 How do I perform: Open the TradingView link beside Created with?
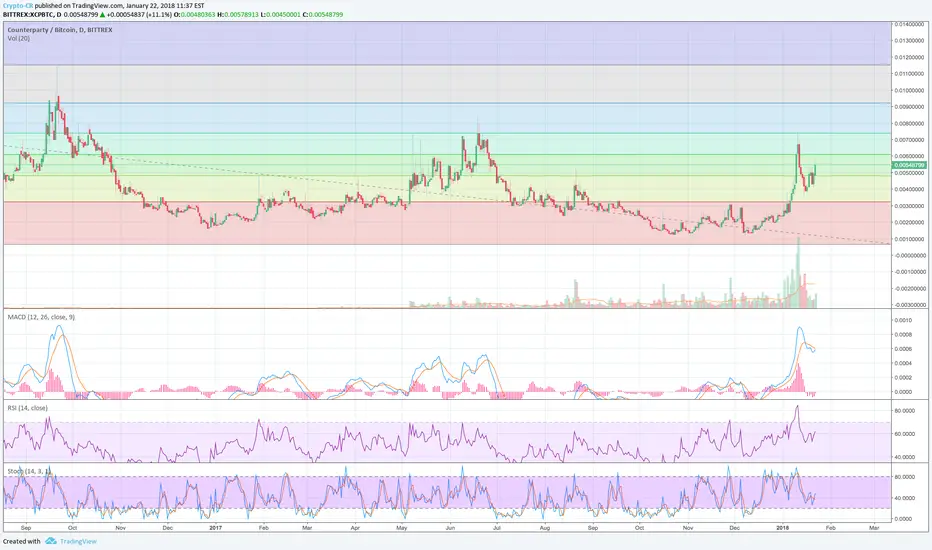click(x=78, y=541)
